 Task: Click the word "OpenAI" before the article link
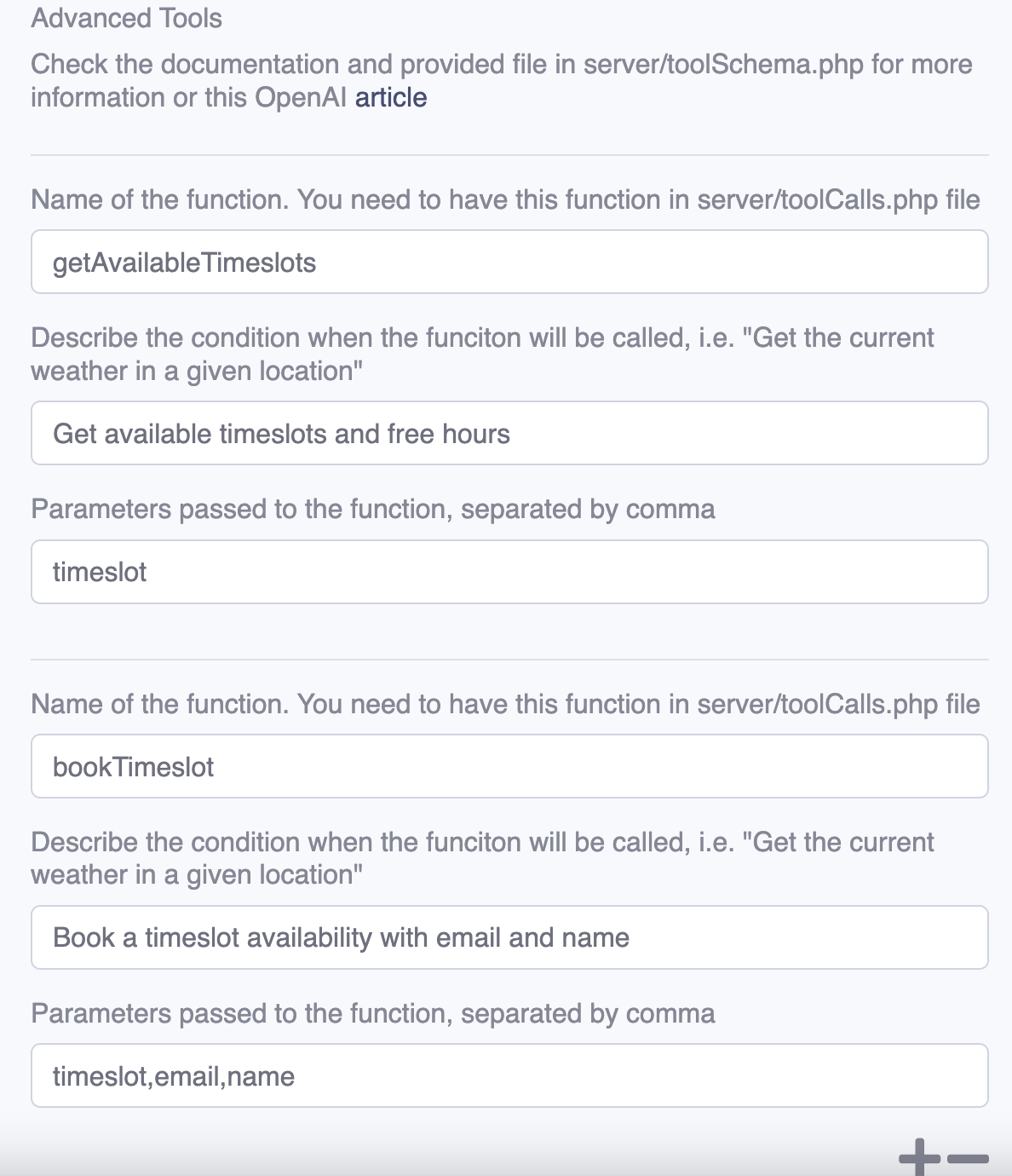(x=301, y=98)
